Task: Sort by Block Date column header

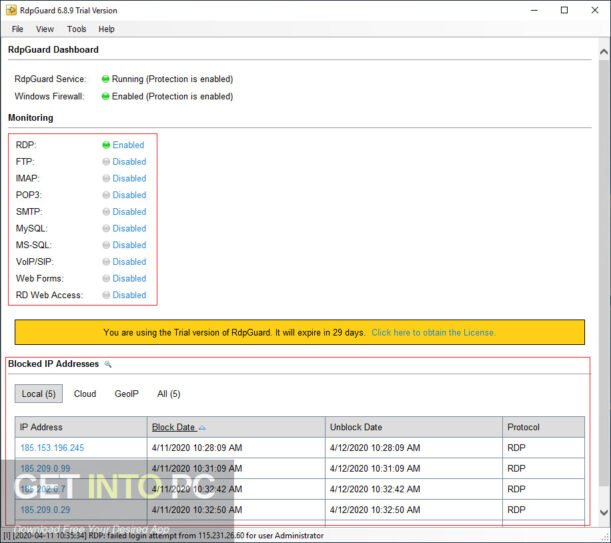Action: coord(236,427)
